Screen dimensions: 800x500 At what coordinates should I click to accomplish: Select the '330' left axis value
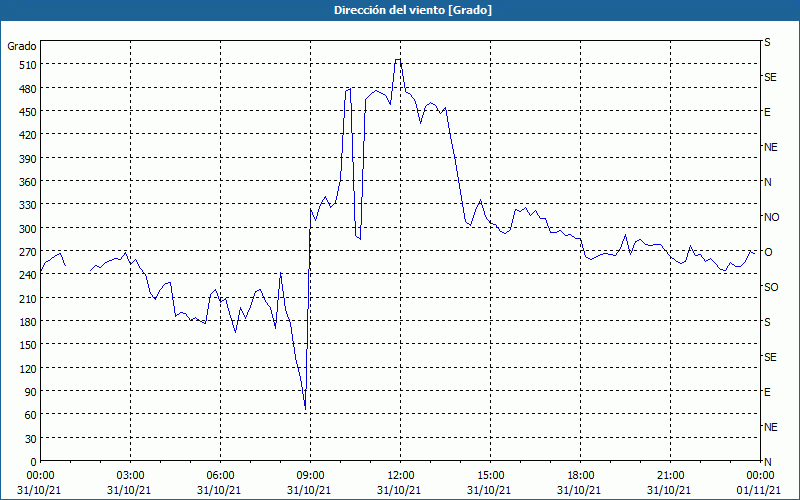[29, 206]
